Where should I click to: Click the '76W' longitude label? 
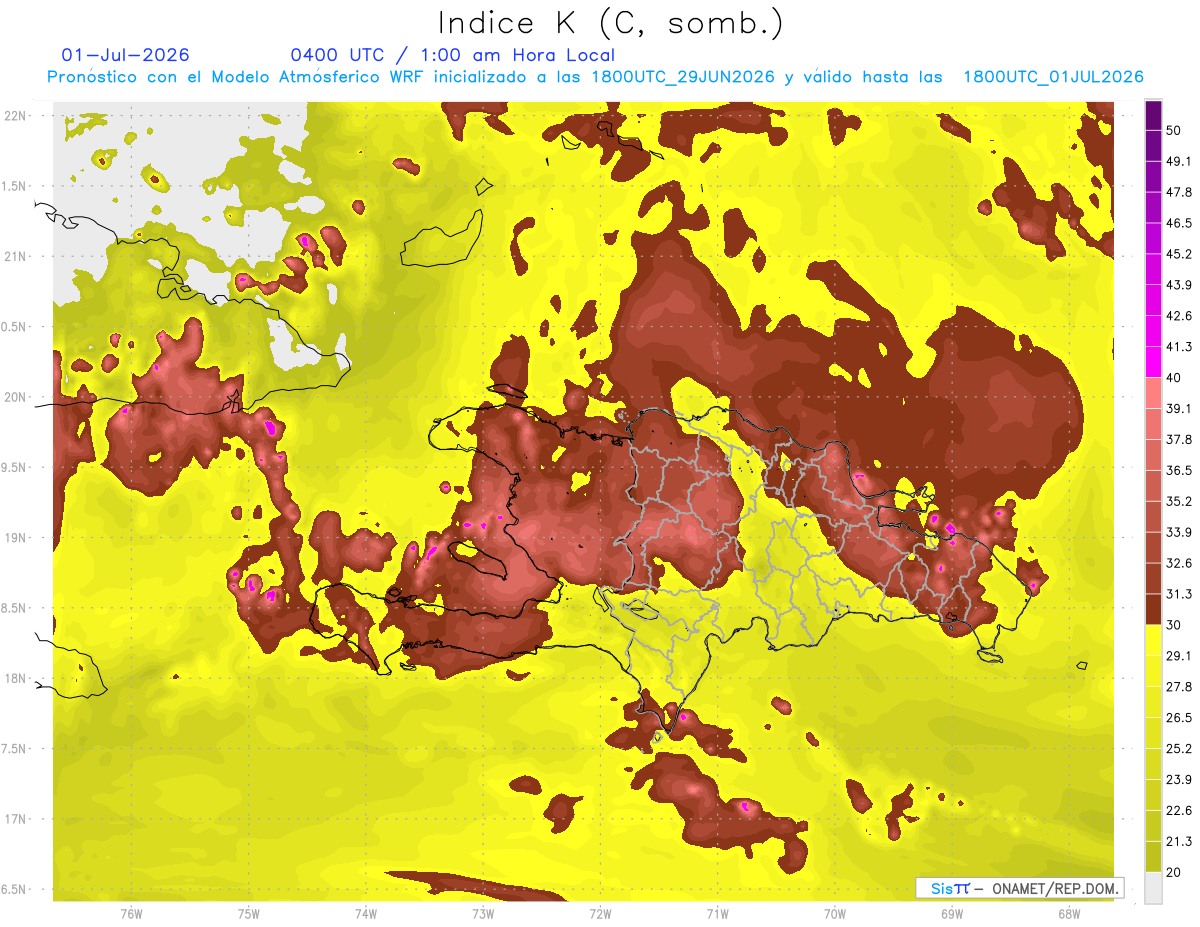coord(130,913)
